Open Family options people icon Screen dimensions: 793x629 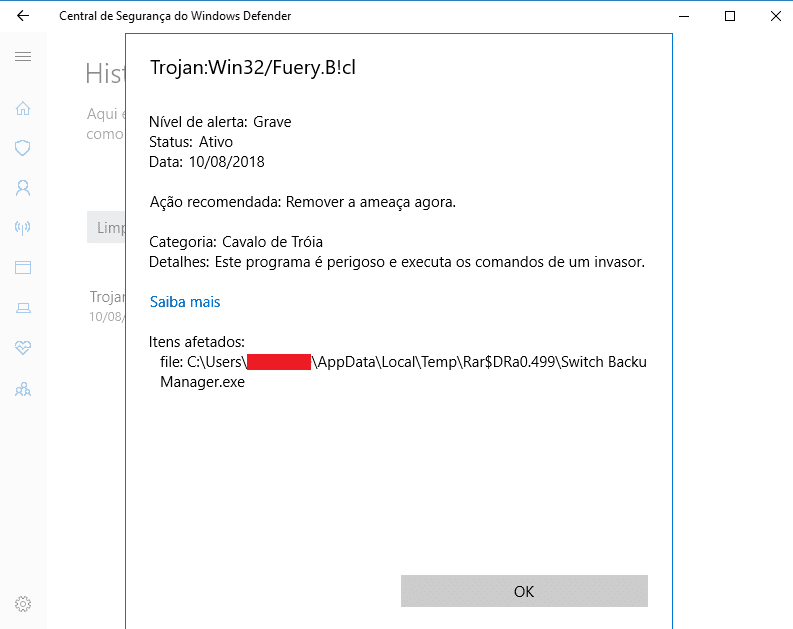coord(23,389)
